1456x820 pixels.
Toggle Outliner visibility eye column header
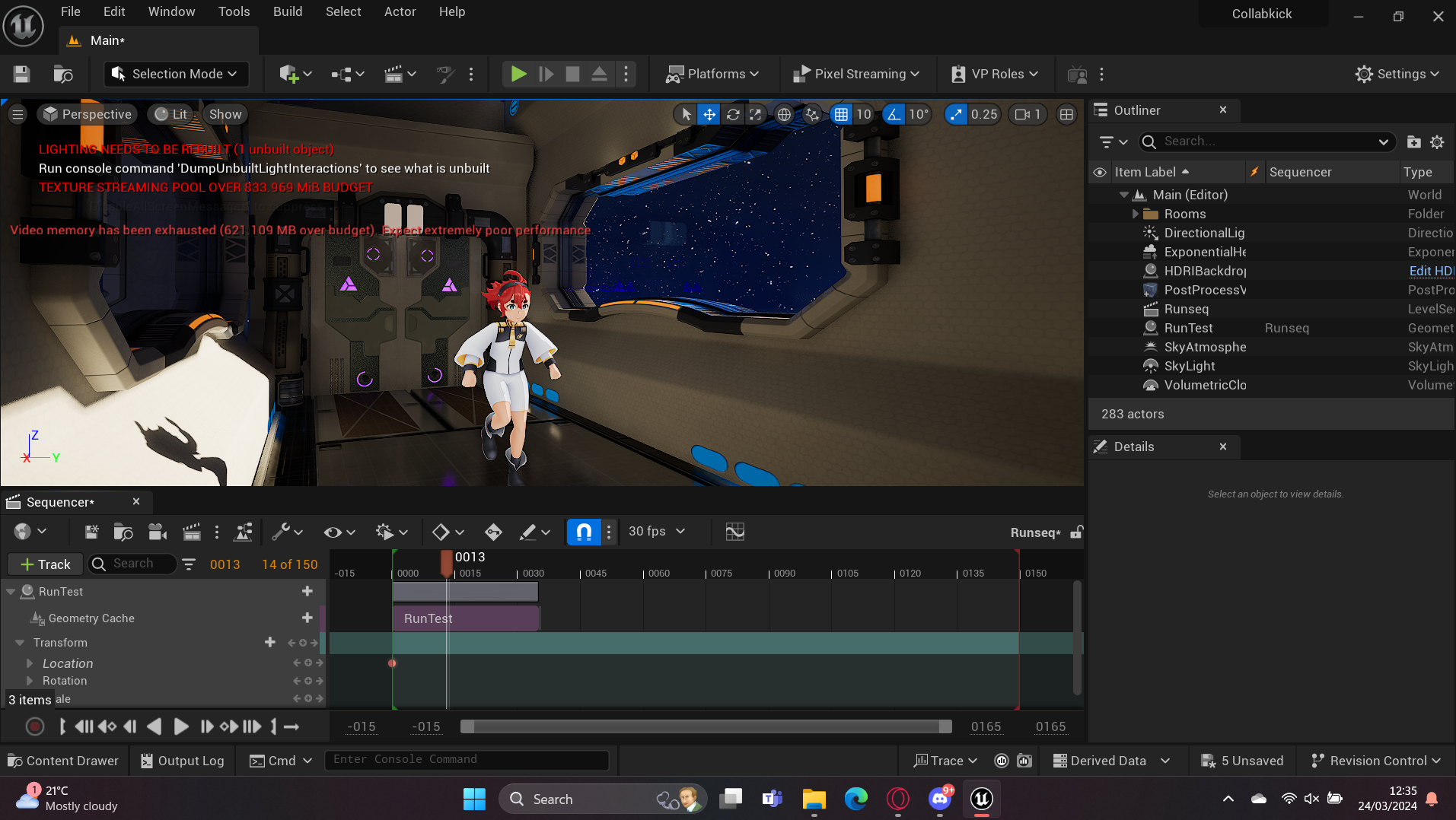tap(1100, 172)
